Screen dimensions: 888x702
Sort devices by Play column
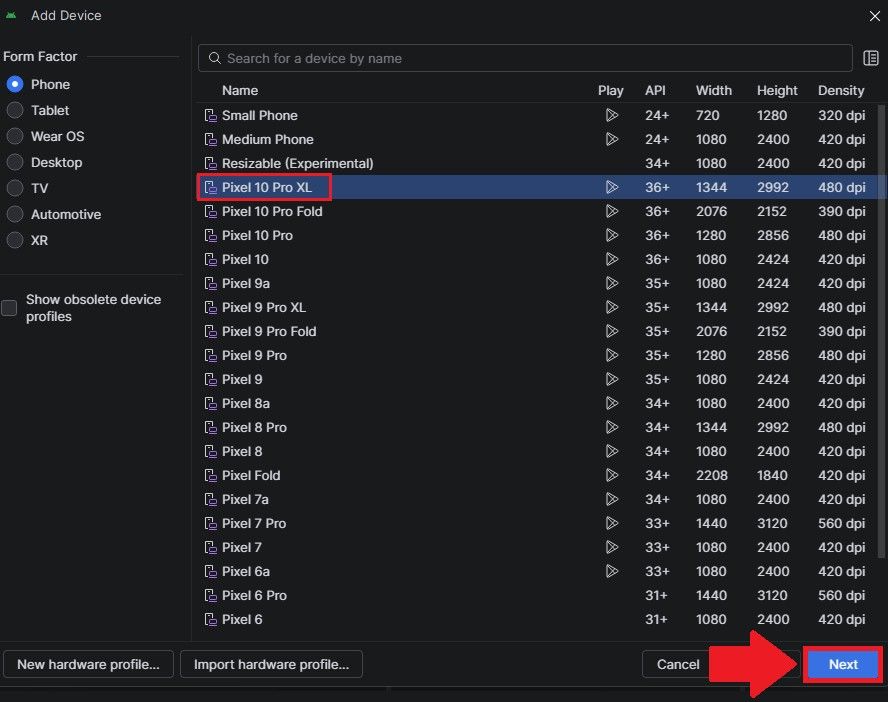pyautogui.click(x=610, y=91)
